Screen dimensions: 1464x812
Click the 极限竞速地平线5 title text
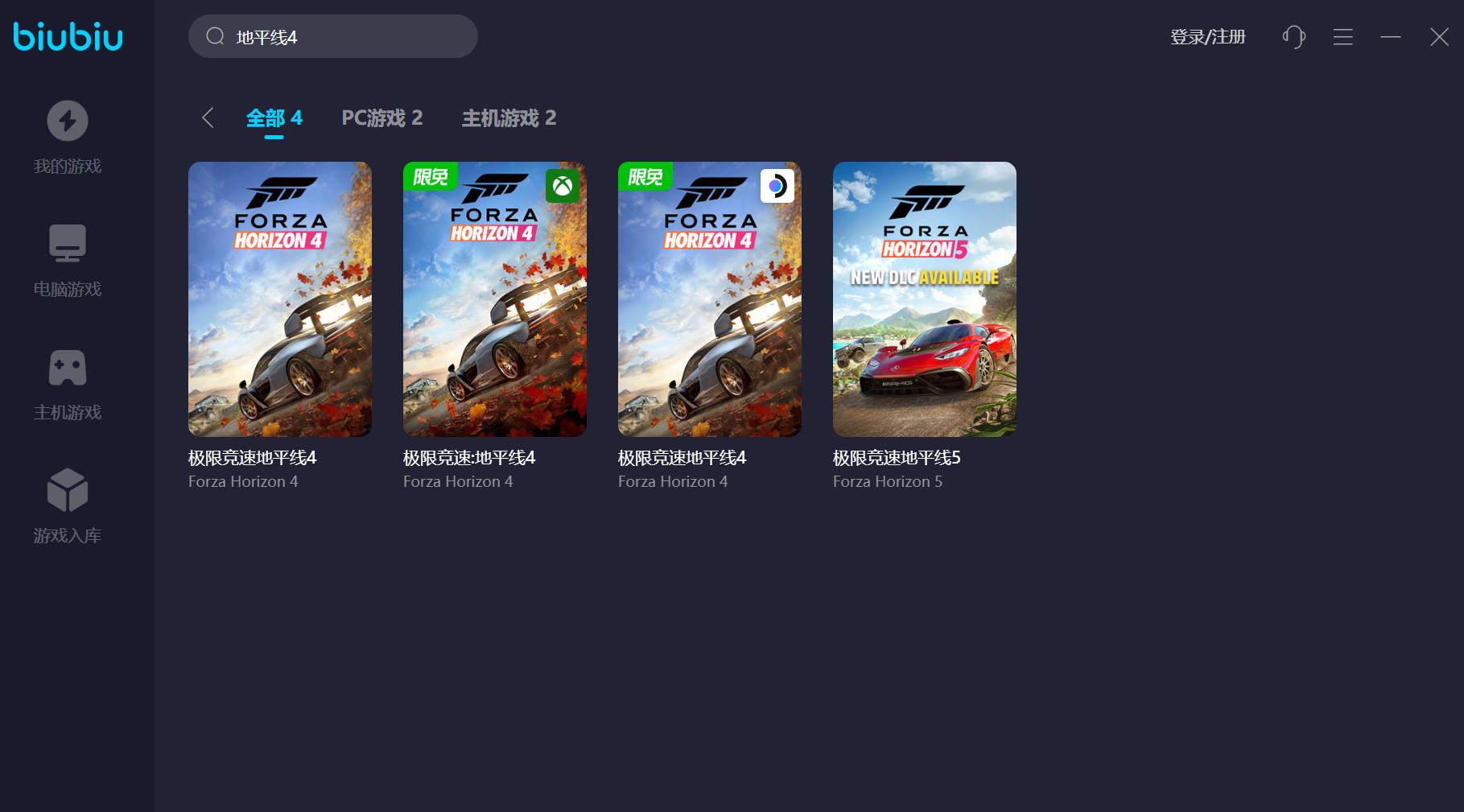tap(897, 458)
